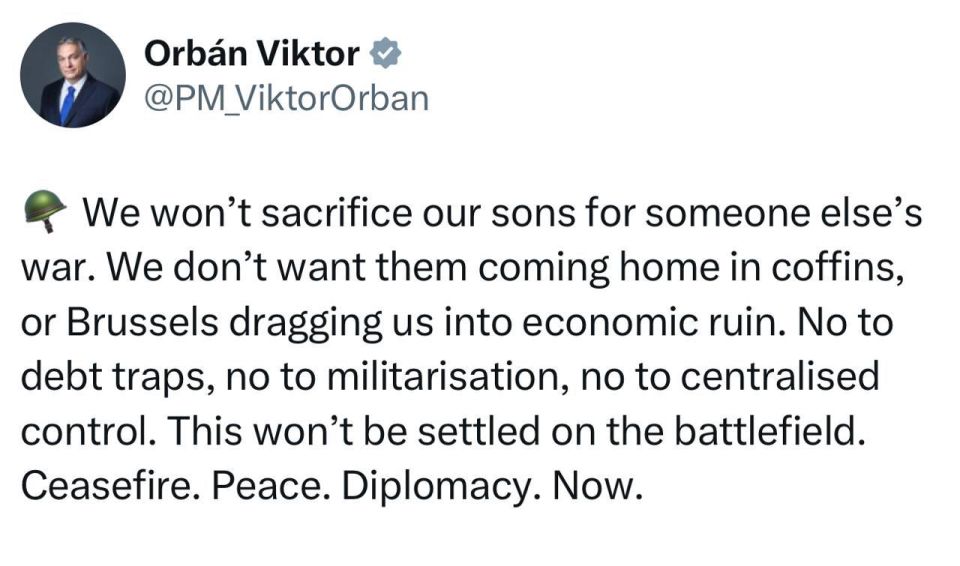The height and width of the screenshot is (566, 960).
Task: Click the verified badge beside the name
Action: click(x=384, y=54)
